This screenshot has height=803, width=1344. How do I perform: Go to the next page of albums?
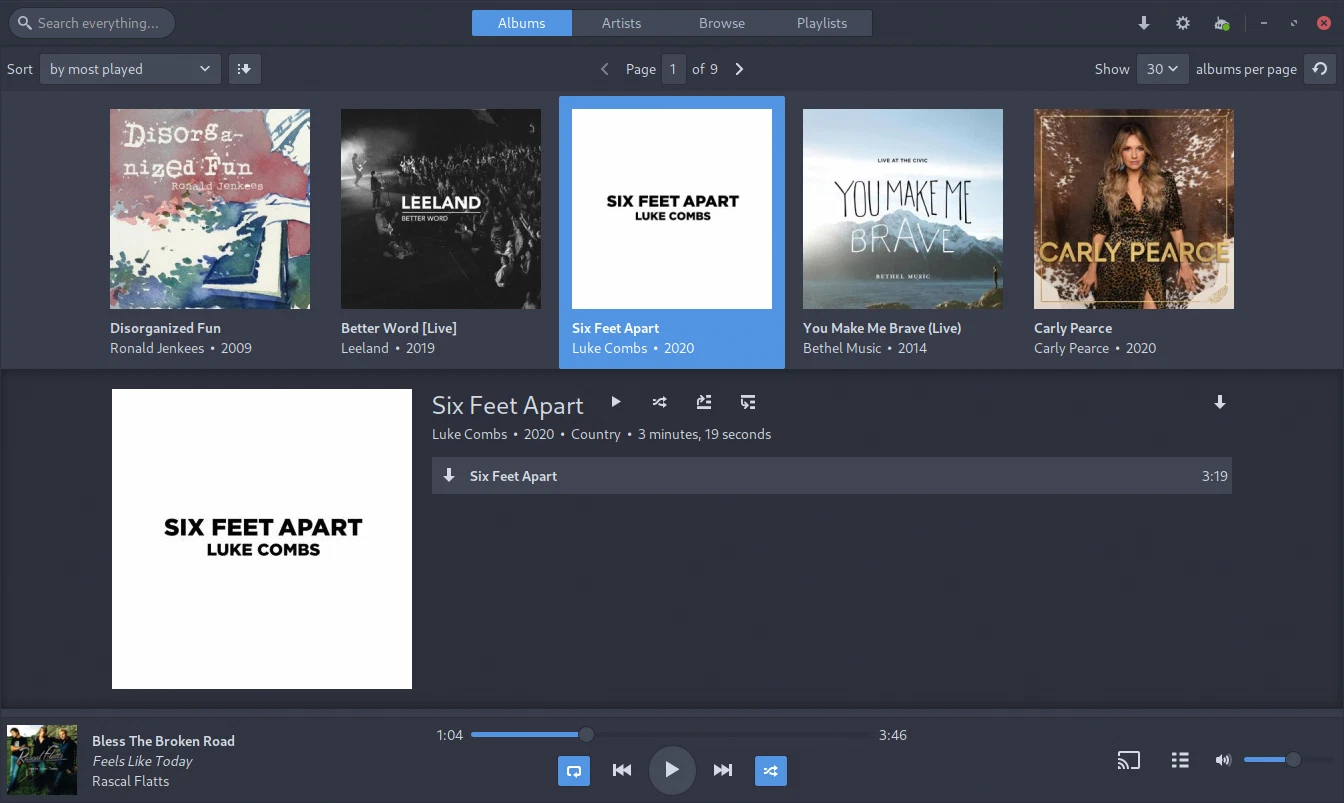coord(739,69)
